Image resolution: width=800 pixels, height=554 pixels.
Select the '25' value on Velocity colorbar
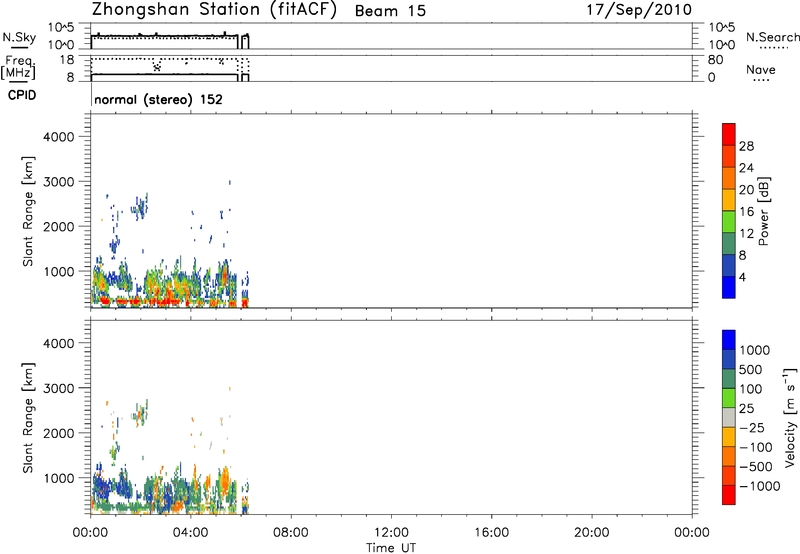pyautogui.click(x=746, y=409)
